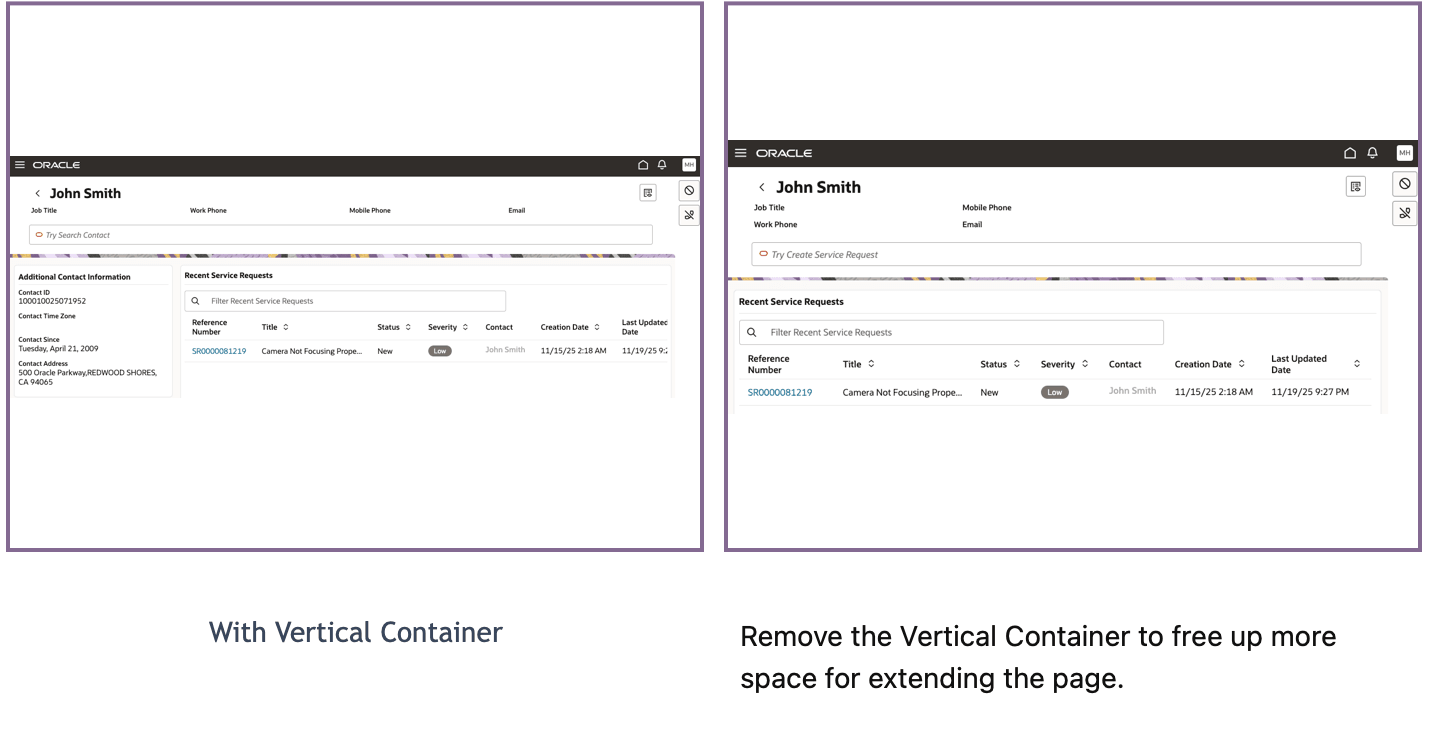Click the crossed-scissors icon on the right edge
1434x736 pixels.
1405,213
